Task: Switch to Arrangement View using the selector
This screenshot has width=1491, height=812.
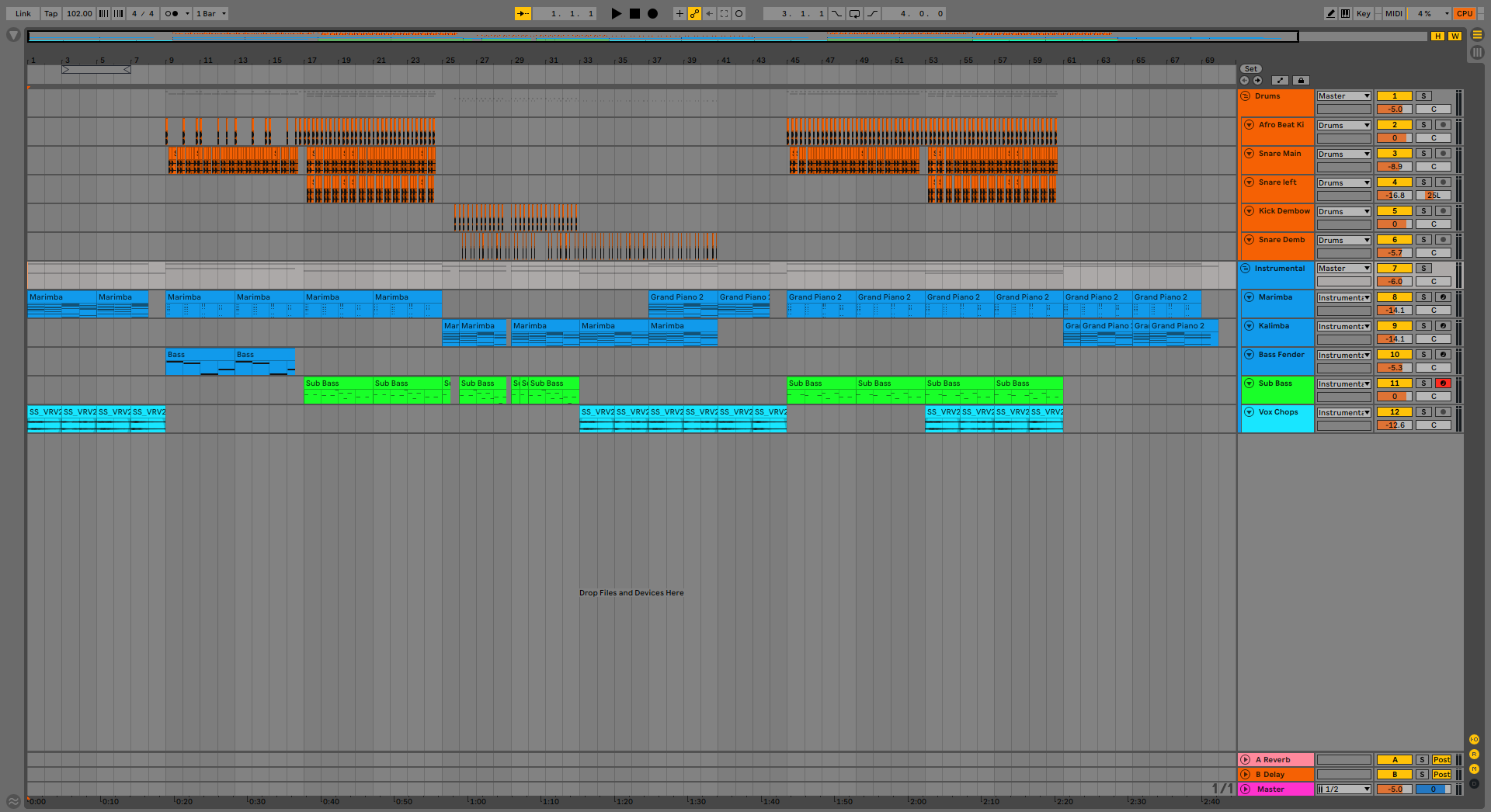Action: [x=1477, y=35]
